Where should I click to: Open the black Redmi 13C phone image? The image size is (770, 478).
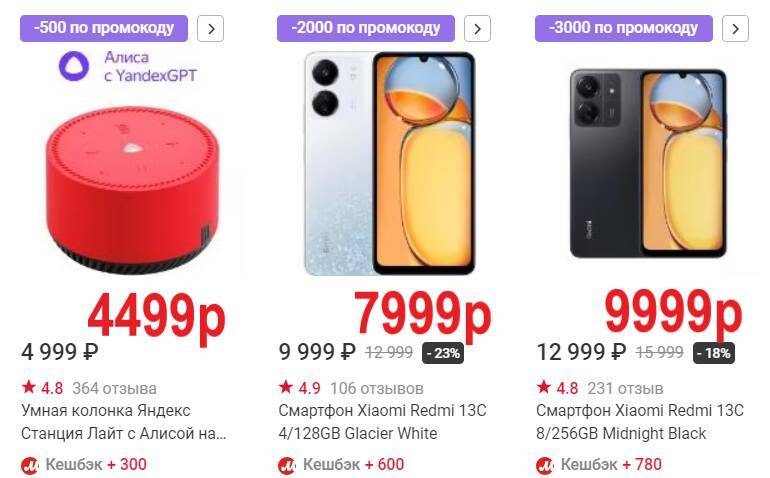648,163
